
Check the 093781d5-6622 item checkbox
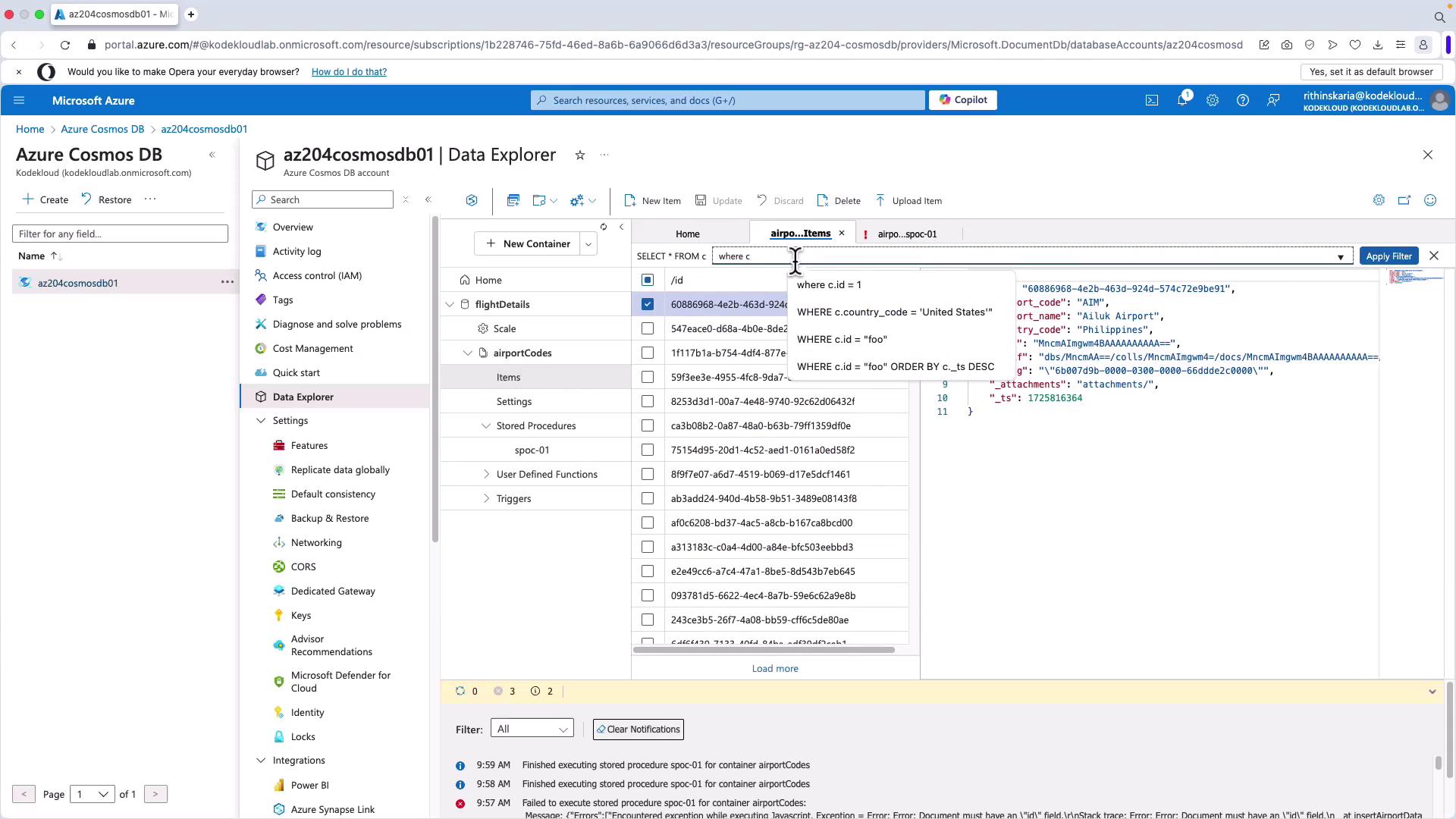[x=648, y=595]
